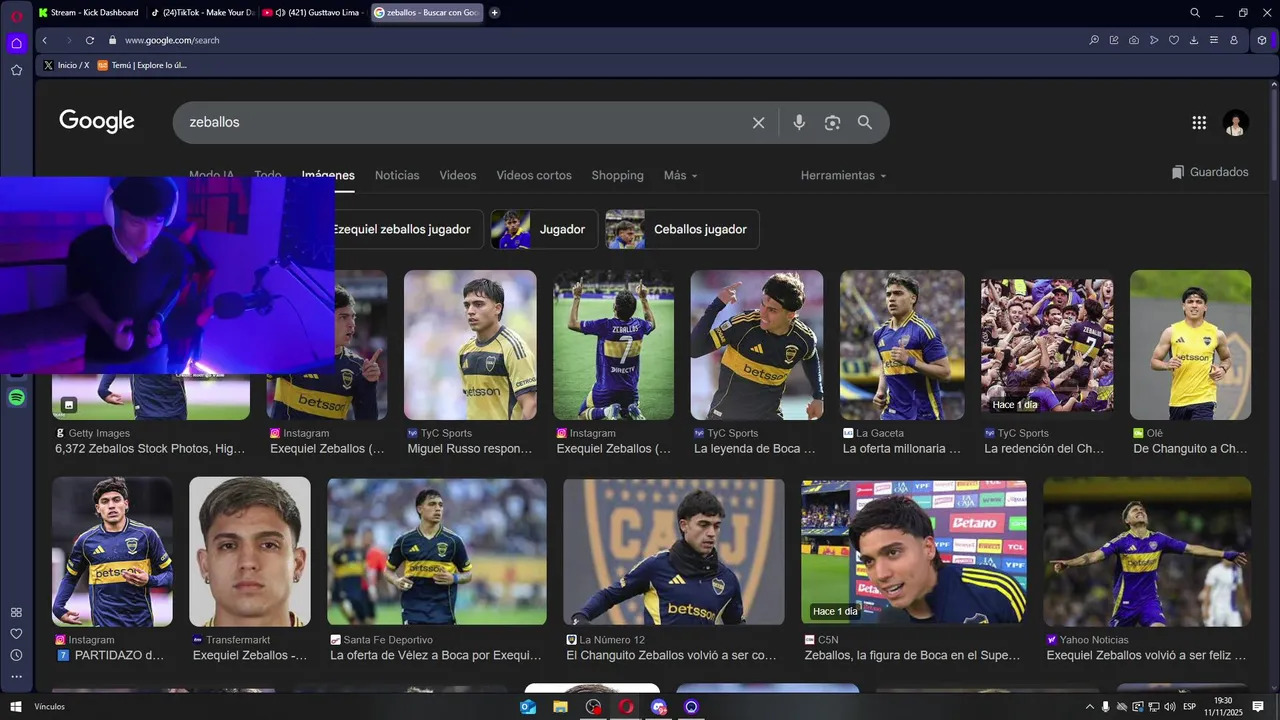1280x720 pixels.
Task: Start voice search with microphone
Action: tap(799, 122)
